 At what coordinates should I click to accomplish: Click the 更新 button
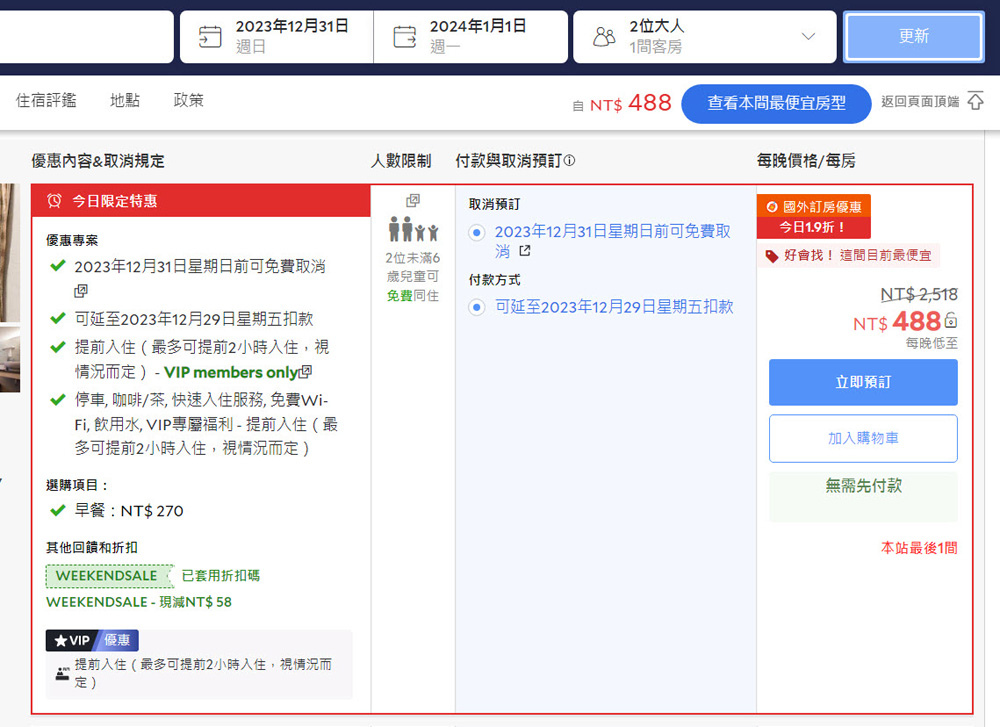(x=913, y=36)
